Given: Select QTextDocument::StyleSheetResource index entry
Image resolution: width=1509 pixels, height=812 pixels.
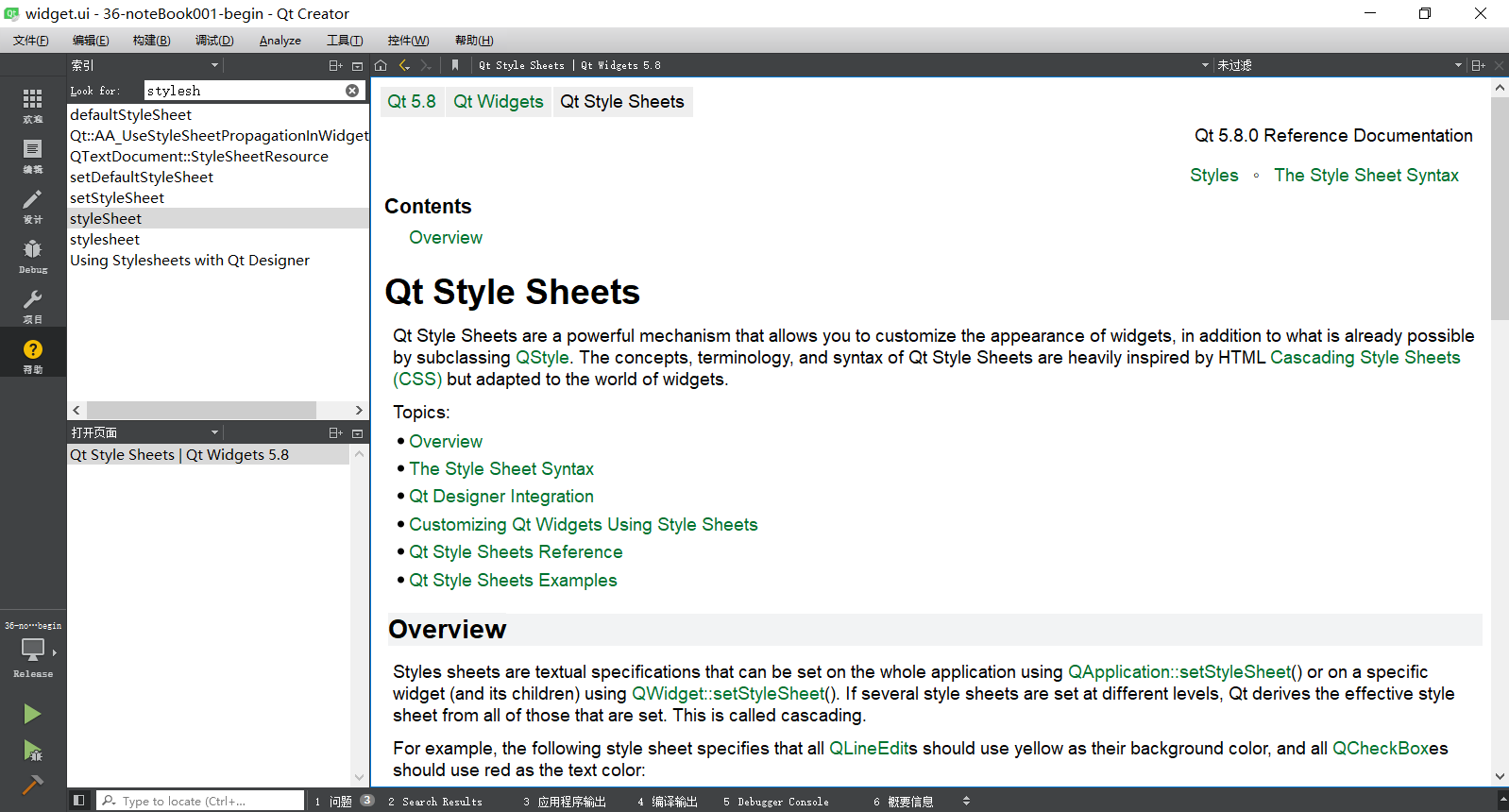Looking at the screenshot, I should click(x=199, y=157).
